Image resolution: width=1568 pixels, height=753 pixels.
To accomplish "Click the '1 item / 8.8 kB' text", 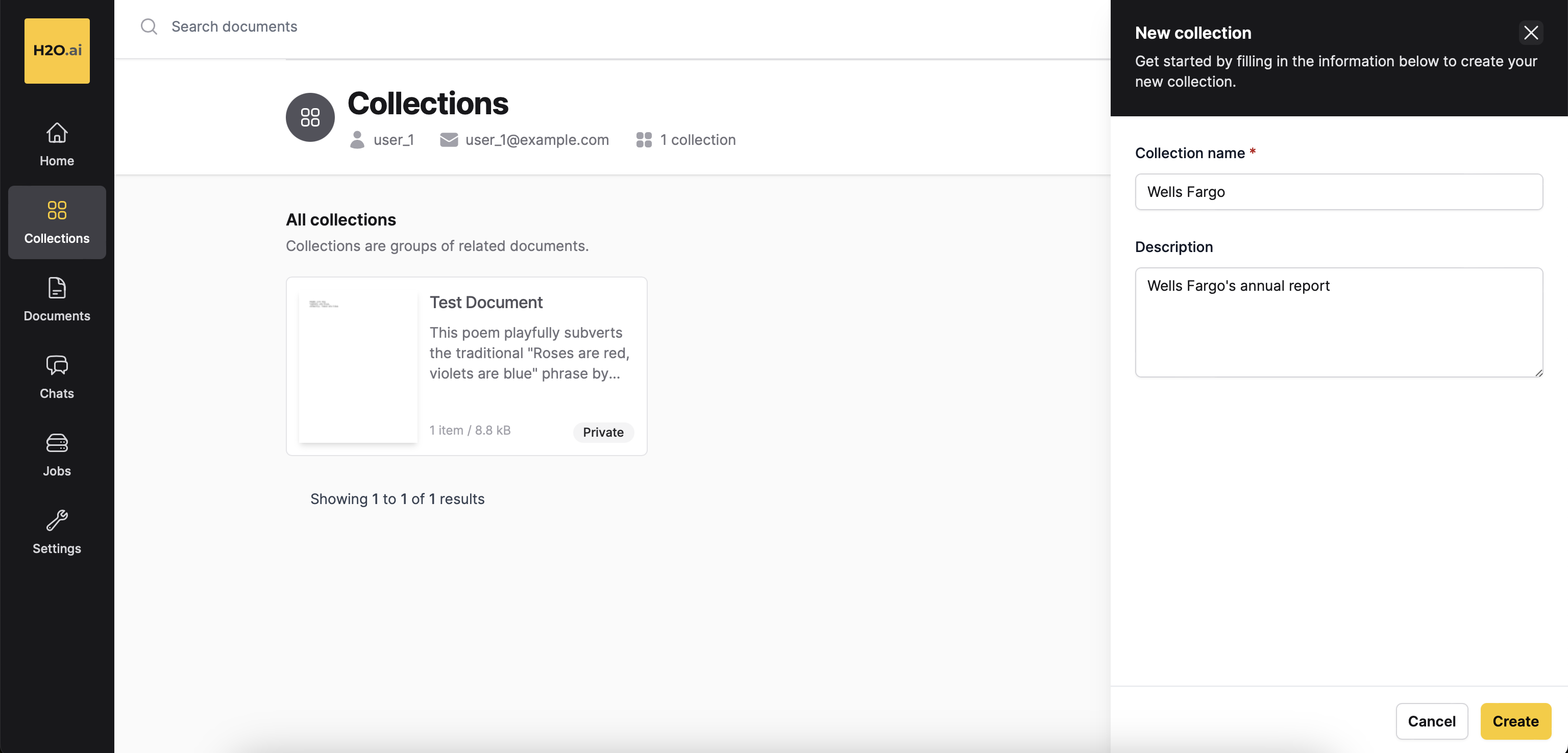I will [x=470, y=430].
